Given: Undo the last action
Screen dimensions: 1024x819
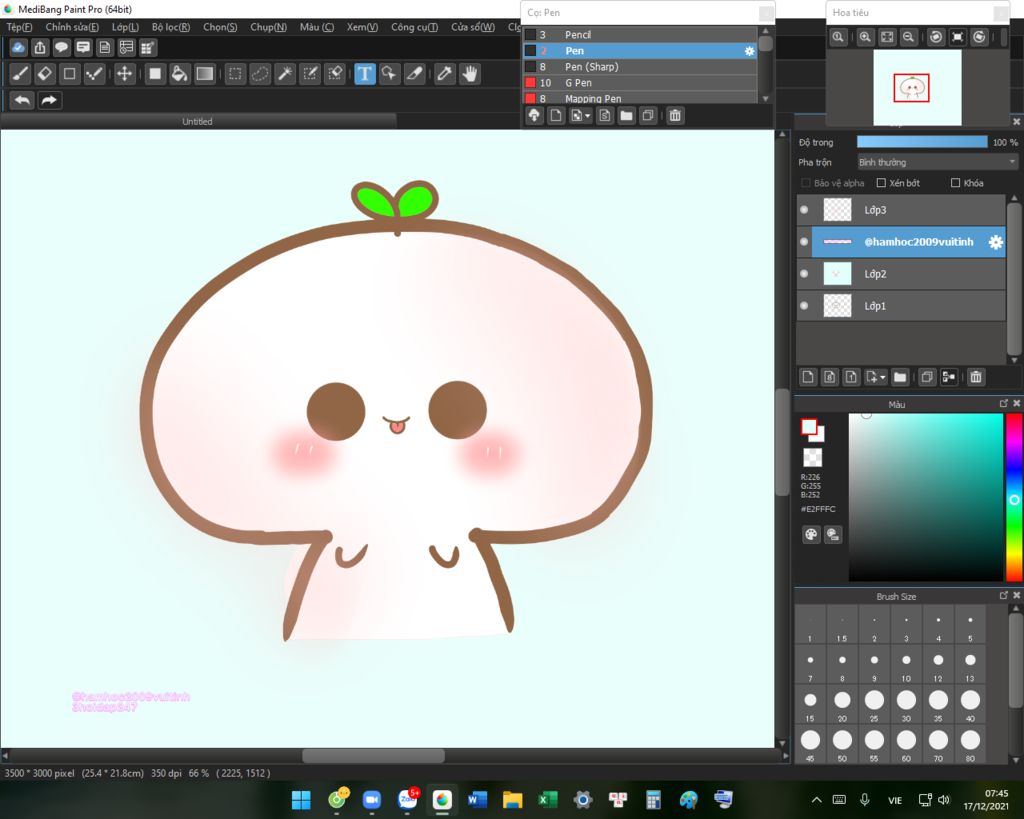Looking at the screenshot, I should pyautogui.click(x=22, y=100).
